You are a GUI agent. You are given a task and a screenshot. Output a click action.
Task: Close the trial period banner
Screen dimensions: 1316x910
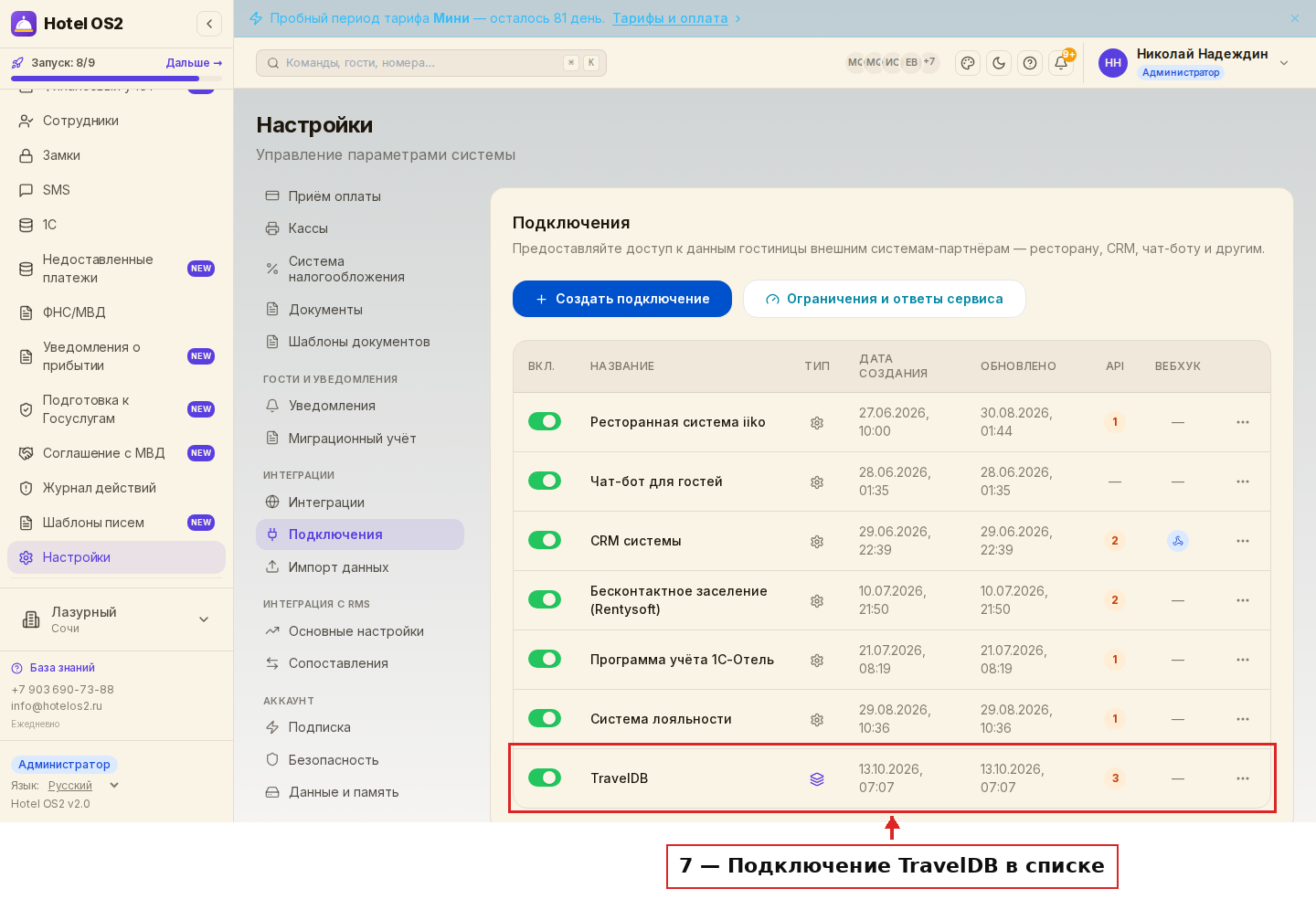click(1295, 18)
